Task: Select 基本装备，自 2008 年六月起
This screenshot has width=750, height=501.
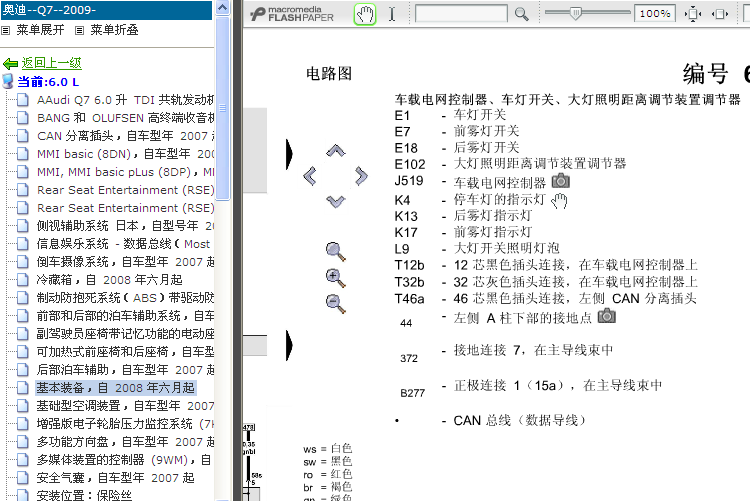Action: pos(115,388)
